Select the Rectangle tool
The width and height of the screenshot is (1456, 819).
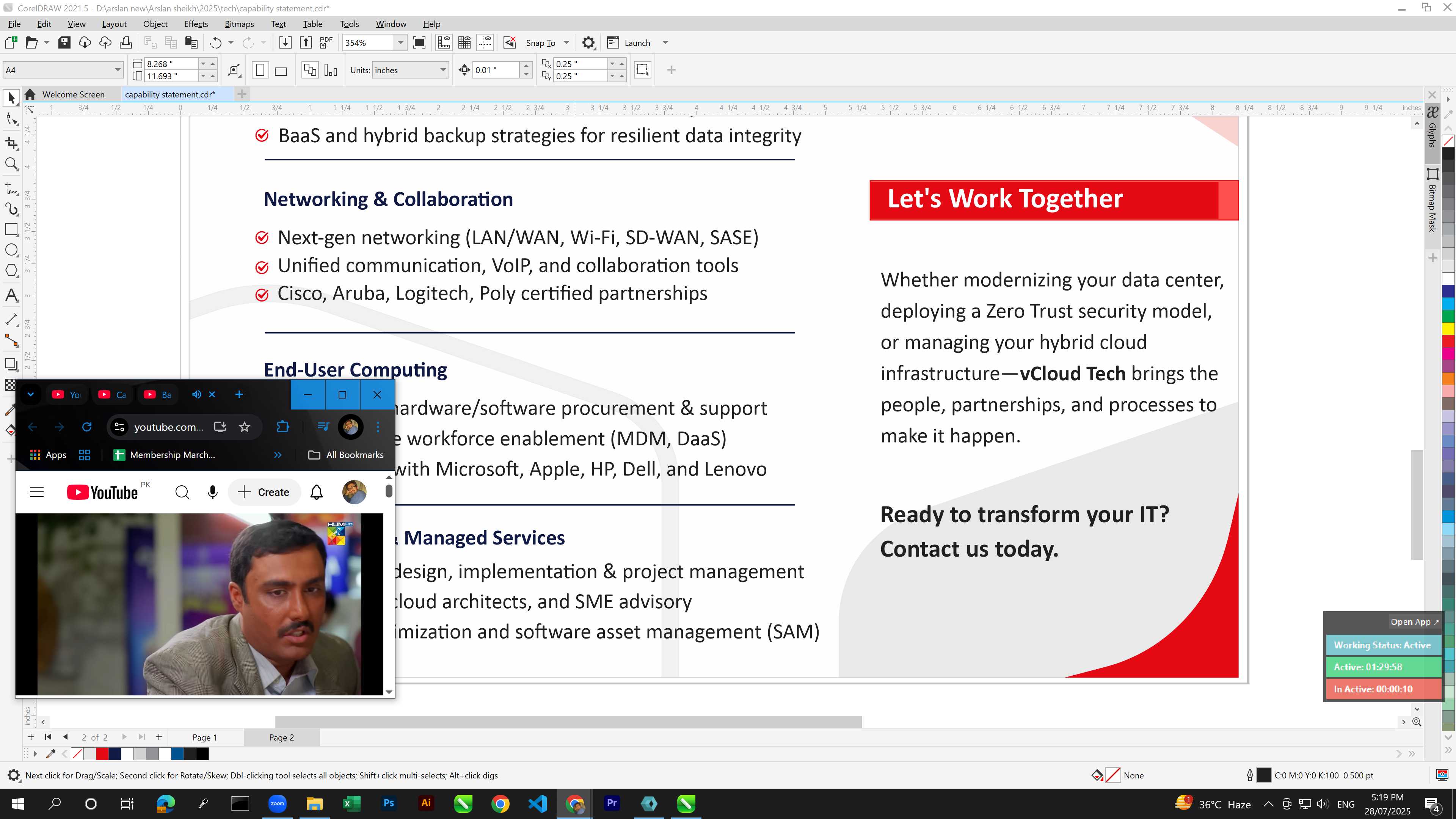click(11, 229)
